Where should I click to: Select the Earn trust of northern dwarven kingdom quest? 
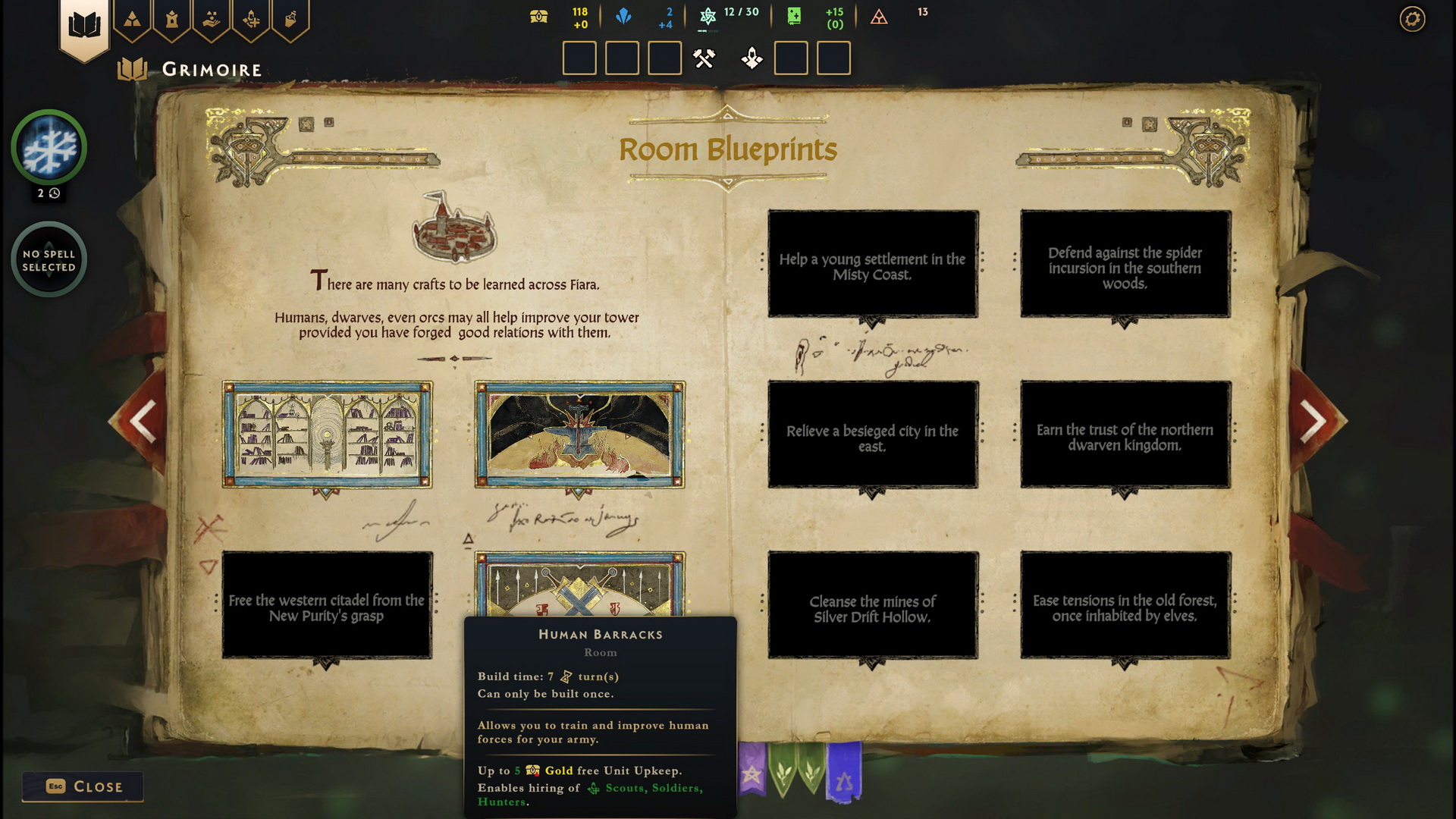tap(1124, 436)
